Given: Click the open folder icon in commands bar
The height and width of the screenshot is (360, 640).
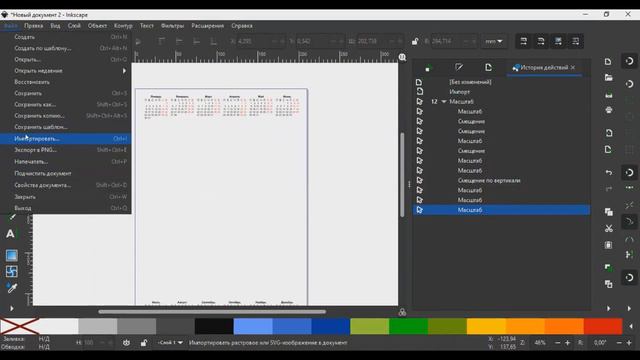Looking at the screenshot, I should [608, 78].
